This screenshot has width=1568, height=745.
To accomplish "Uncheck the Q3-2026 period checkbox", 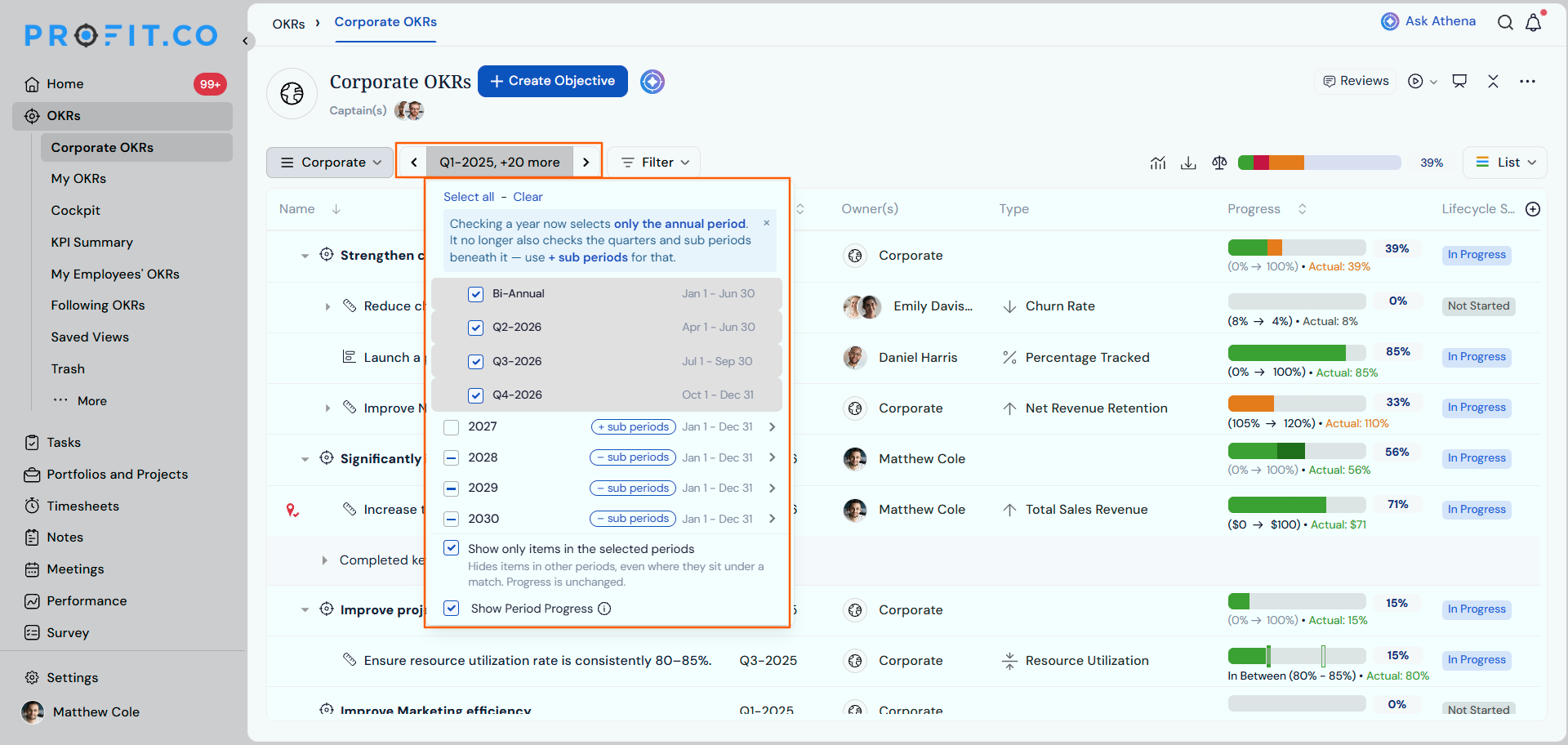I will 475,361.
